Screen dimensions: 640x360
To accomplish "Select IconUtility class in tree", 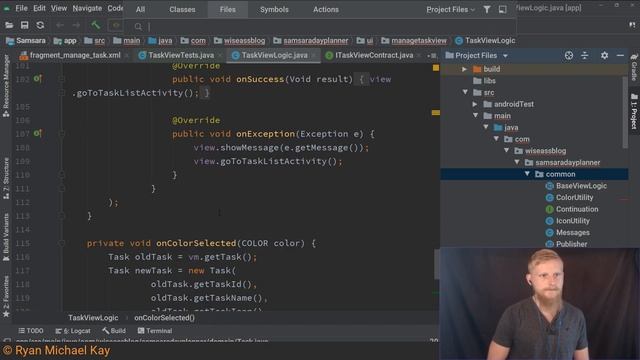I will click(x=573, y=221).
